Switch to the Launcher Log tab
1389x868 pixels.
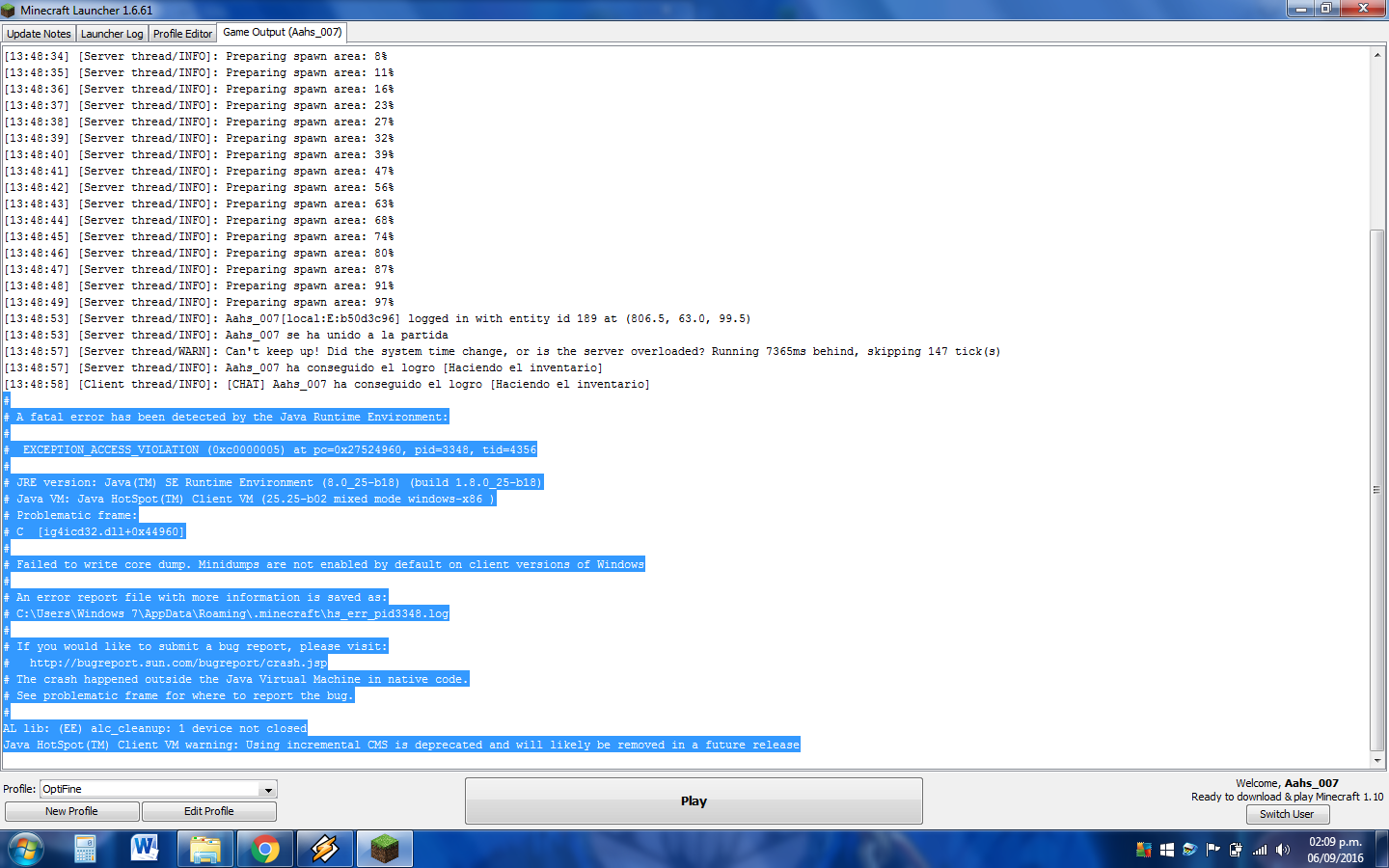(112, 34)
